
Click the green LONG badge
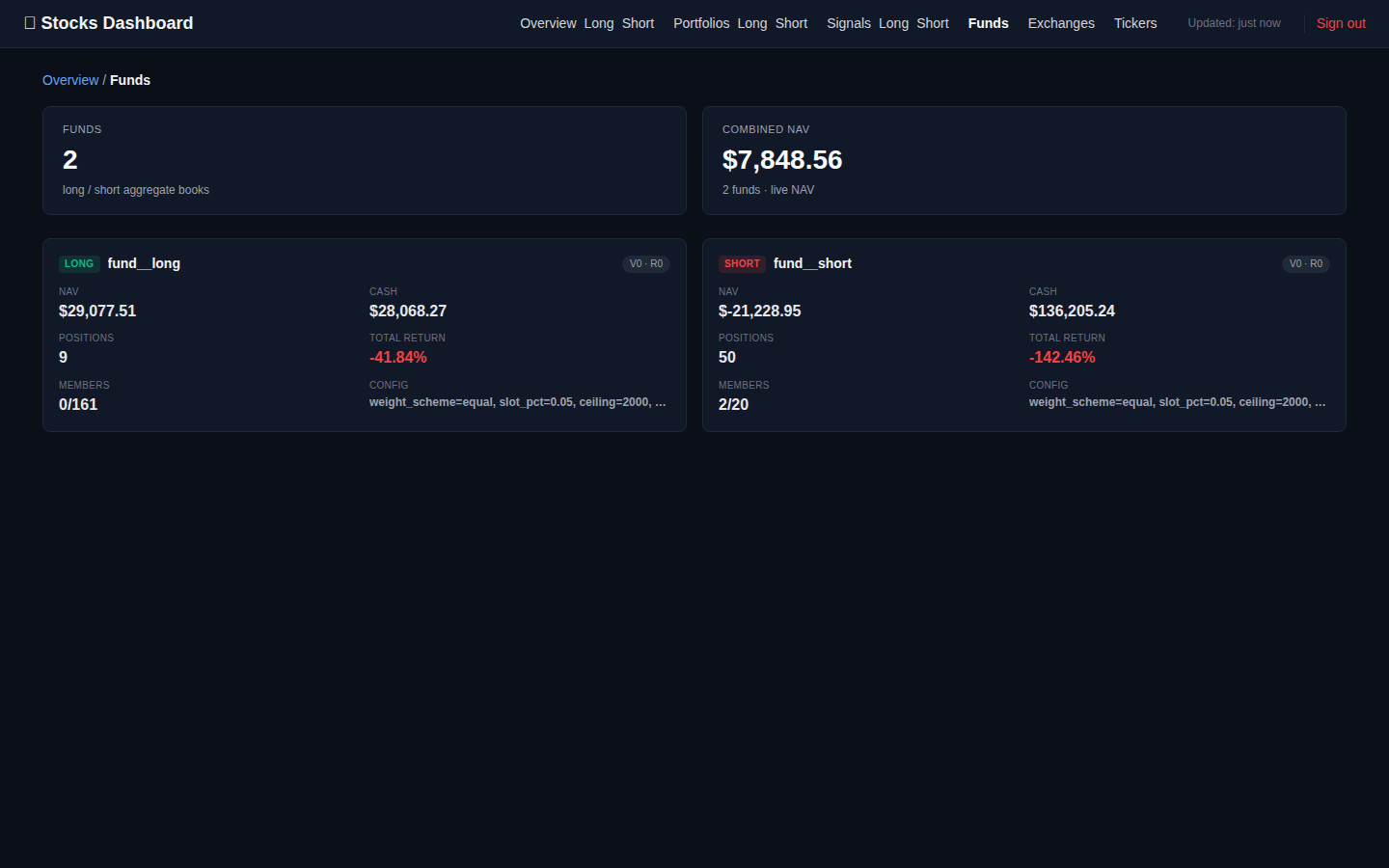pos(79,263)
